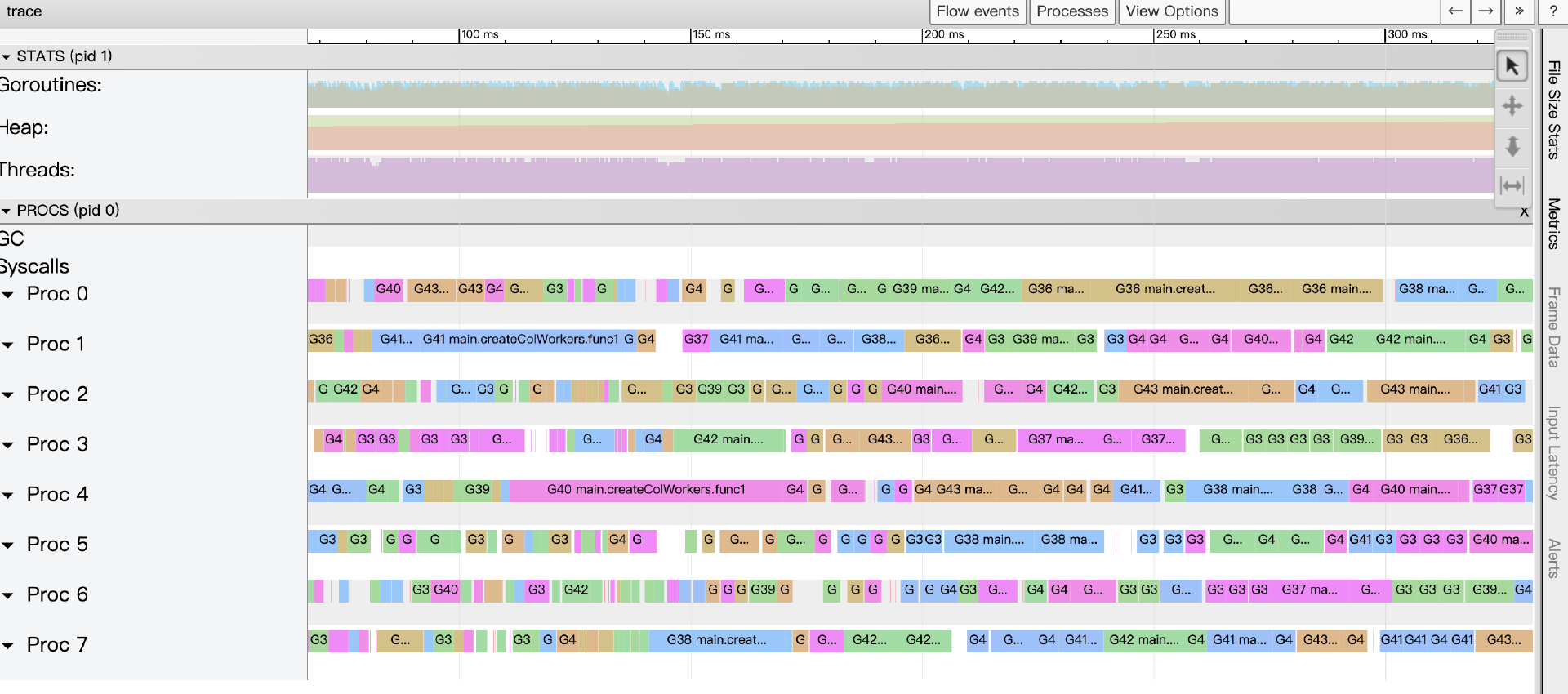This screenshot has width=1568, height=694.
Task: Click the left arrow navigation button
Action: pyautogui.click(x=1455, y=11)
